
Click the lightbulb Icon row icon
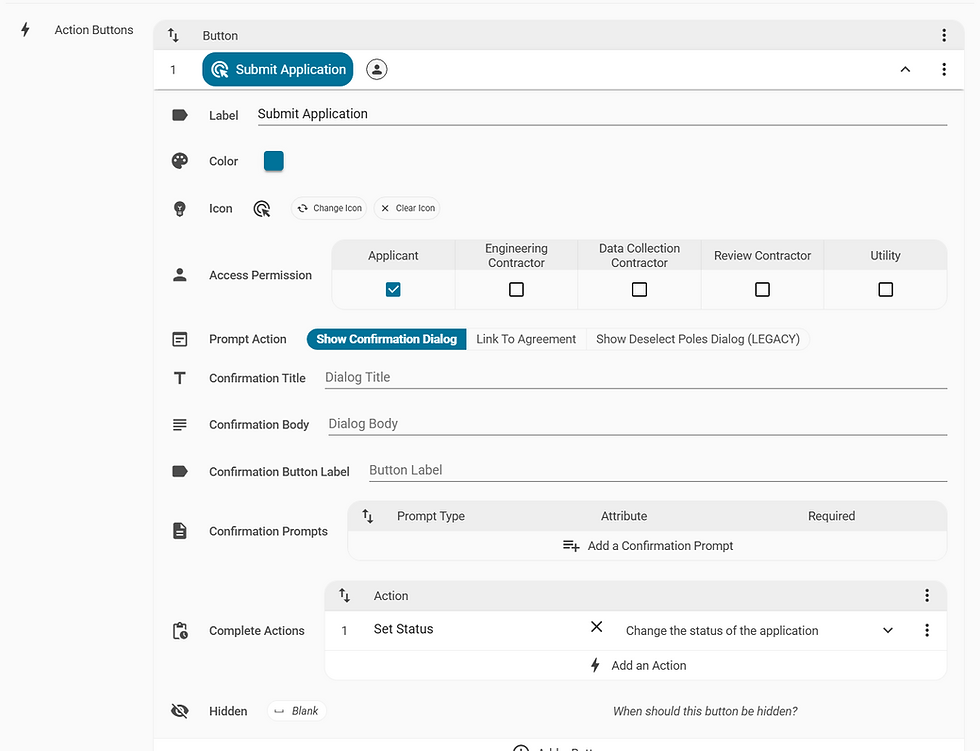click(180, 209)
